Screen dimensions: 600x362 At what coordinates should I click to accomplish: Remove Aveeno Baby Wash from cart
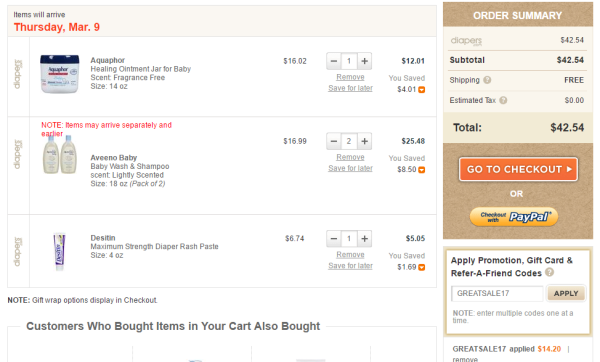click(350, 157)
